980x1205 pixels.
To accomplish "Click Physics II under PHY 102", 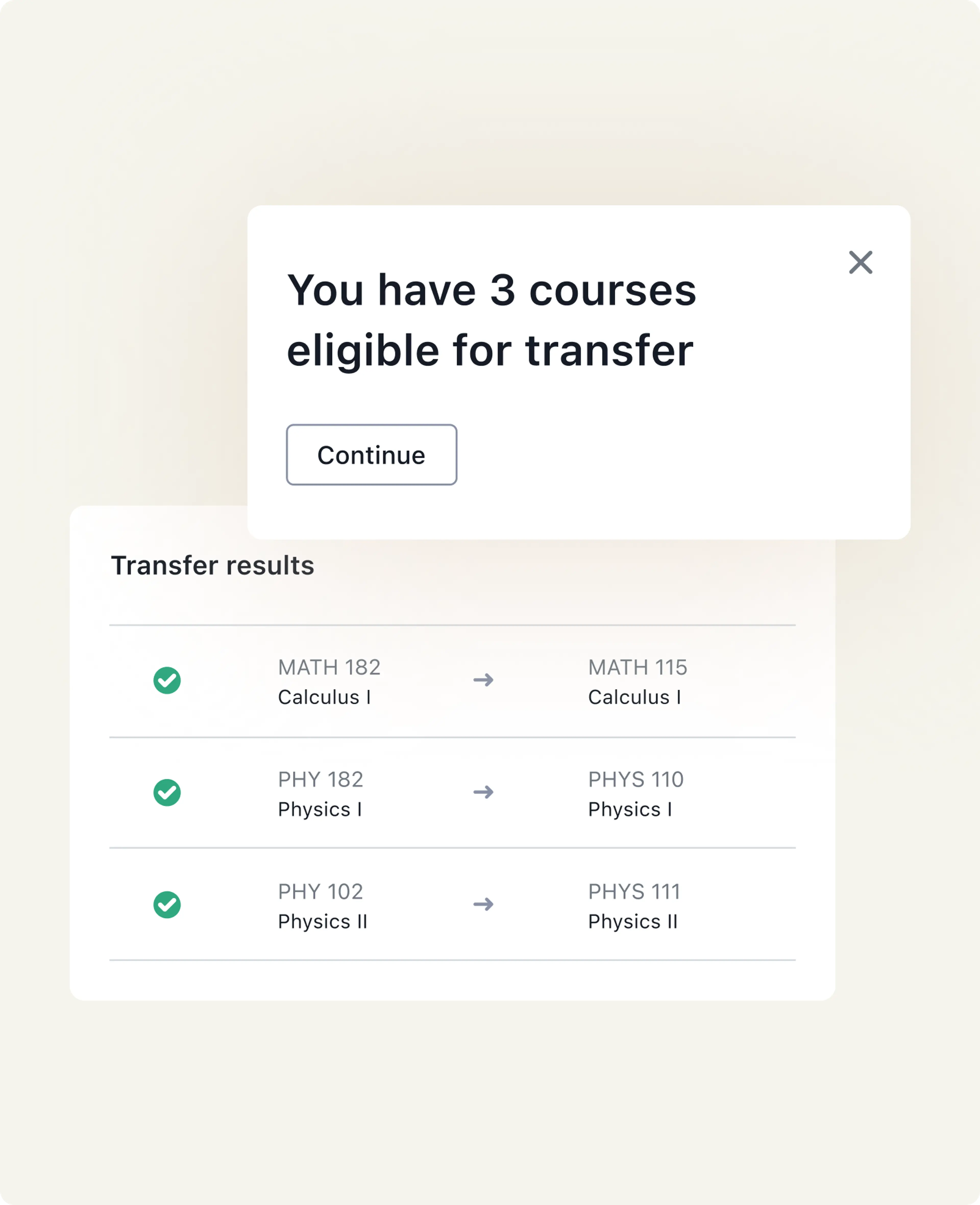I will tap(322, 922).
